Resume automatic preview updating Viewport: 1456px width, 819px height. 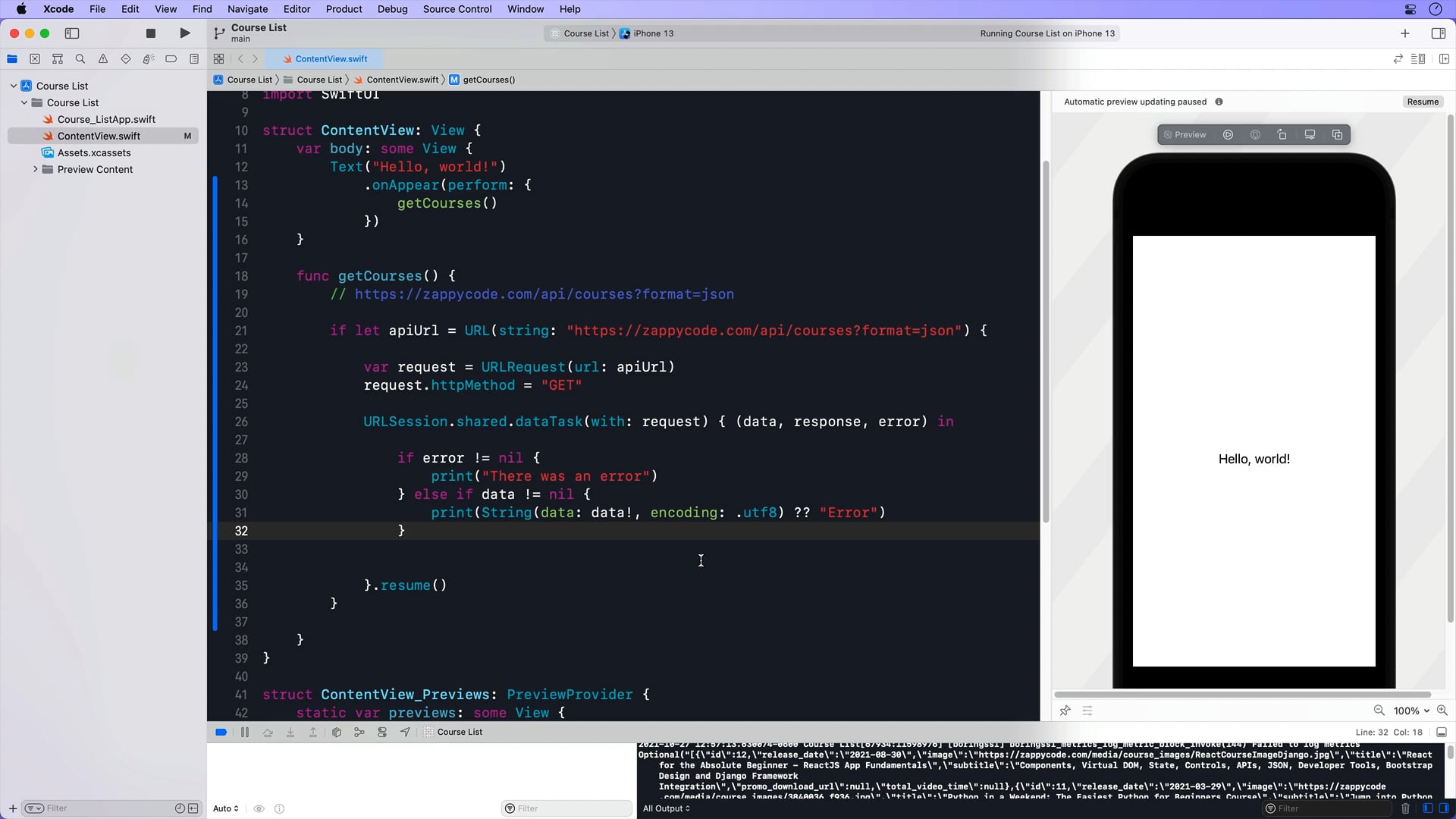tap(1423, 102)
